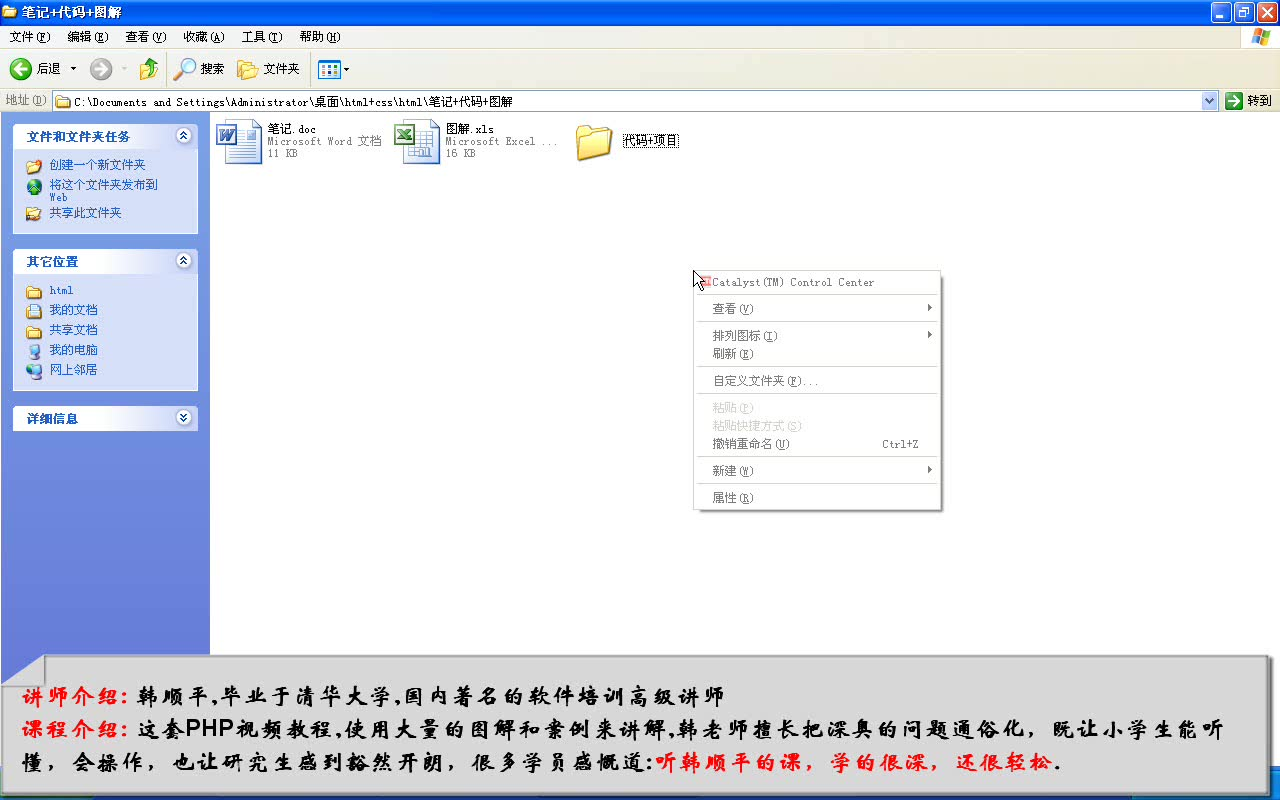Click the Up folder toolbar icon
The image size is (1280, 800).
[x=148, y=68]
